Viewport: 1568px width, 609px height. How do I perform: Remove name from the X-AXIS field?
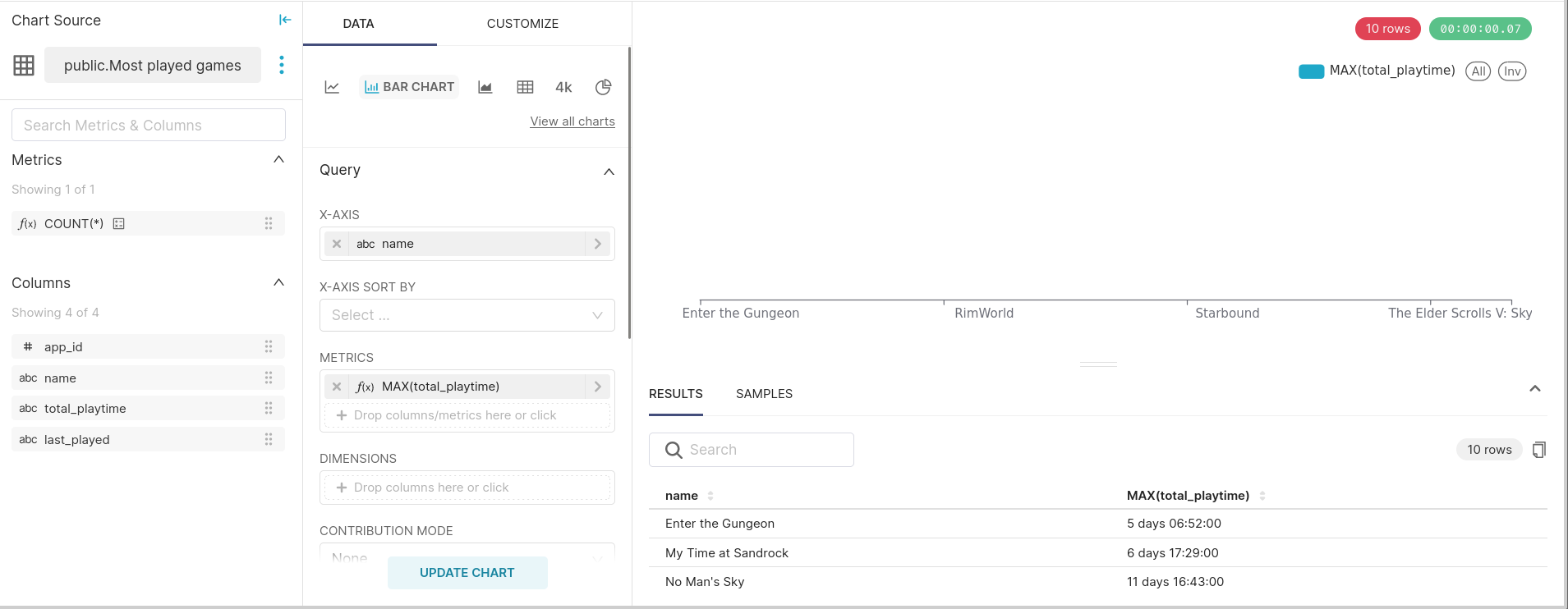coord(337,244)
